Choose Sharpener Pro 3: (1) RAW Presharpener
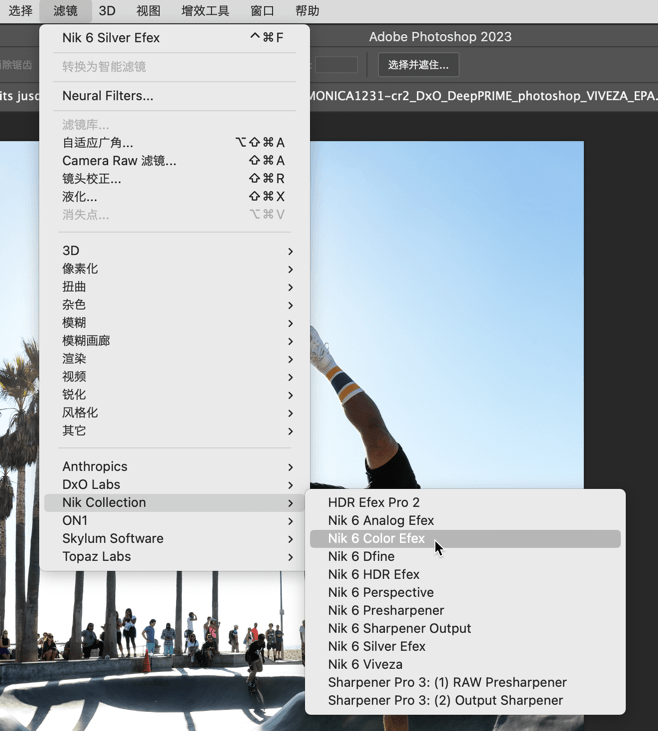Viewport: 658px width, 731px height. (465, 683)
